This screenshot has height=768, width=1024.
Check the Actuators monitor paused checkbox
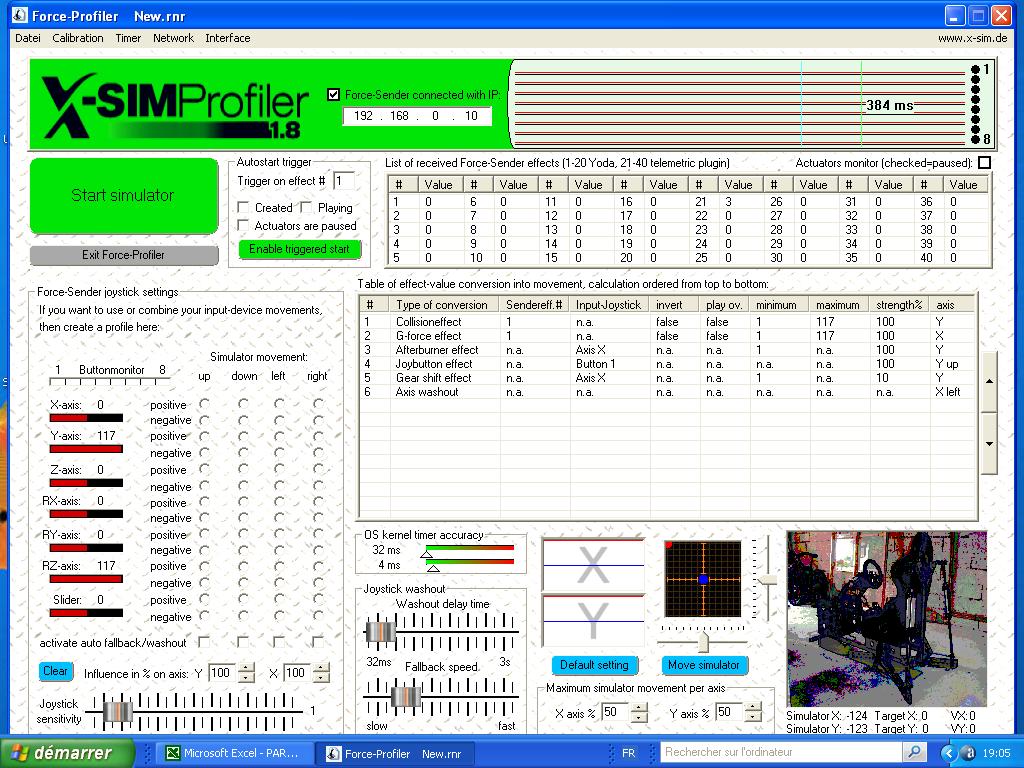pos(984,162)
